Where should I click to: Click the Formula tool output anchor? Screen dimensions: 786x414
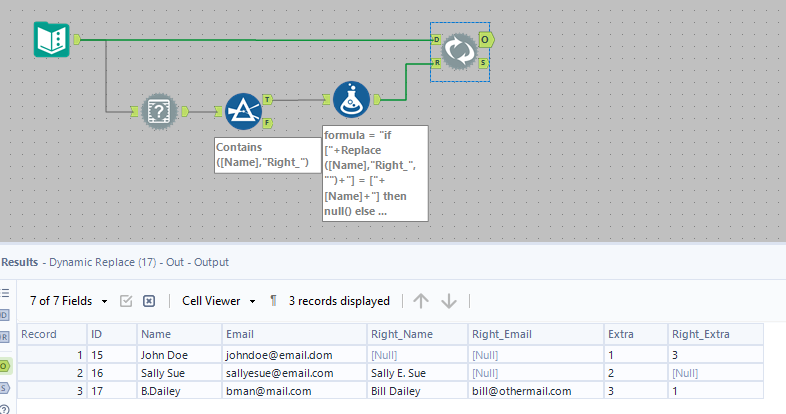coord(376,100)
